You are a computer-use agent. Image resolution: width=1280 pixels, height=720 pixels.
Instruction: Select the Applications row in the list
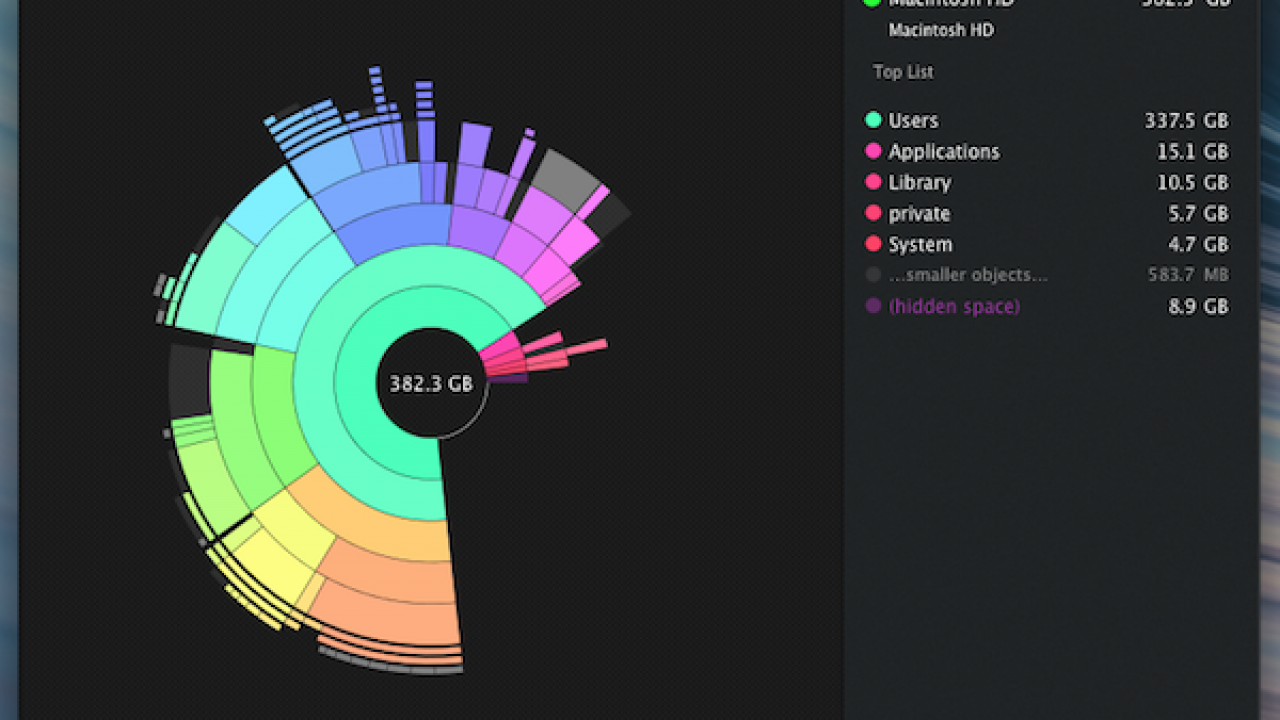(x=1046, y=152)
